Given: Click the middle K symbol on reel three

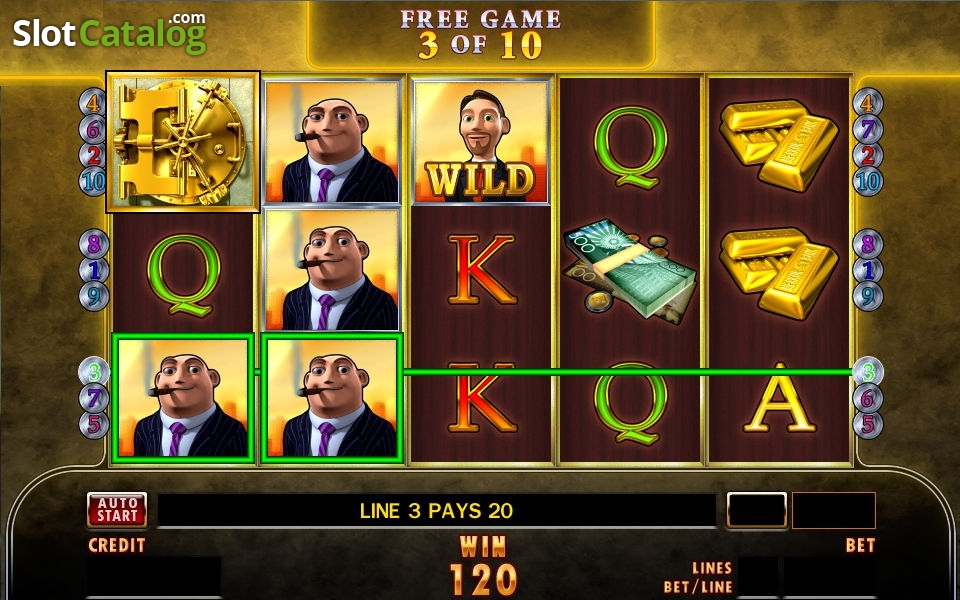Looking at the screenshot, I should [482, 270].
